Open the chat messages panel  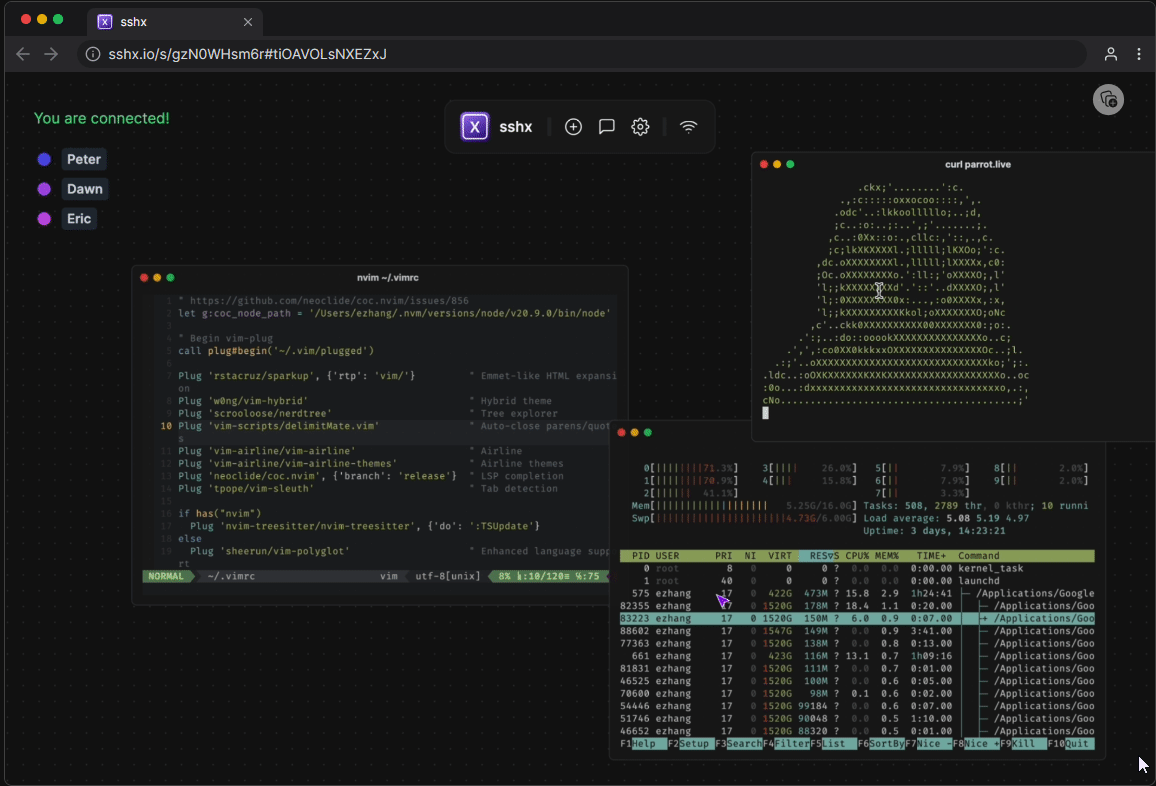[606, 127]
